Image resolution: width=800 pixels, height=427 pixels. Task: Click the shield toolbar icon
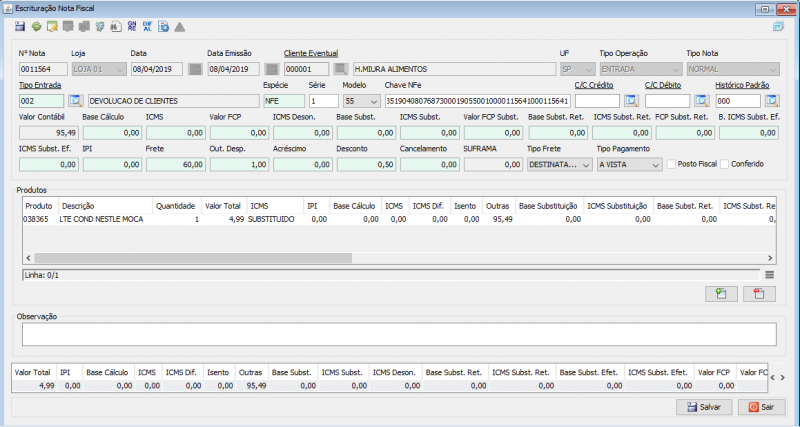100,27
